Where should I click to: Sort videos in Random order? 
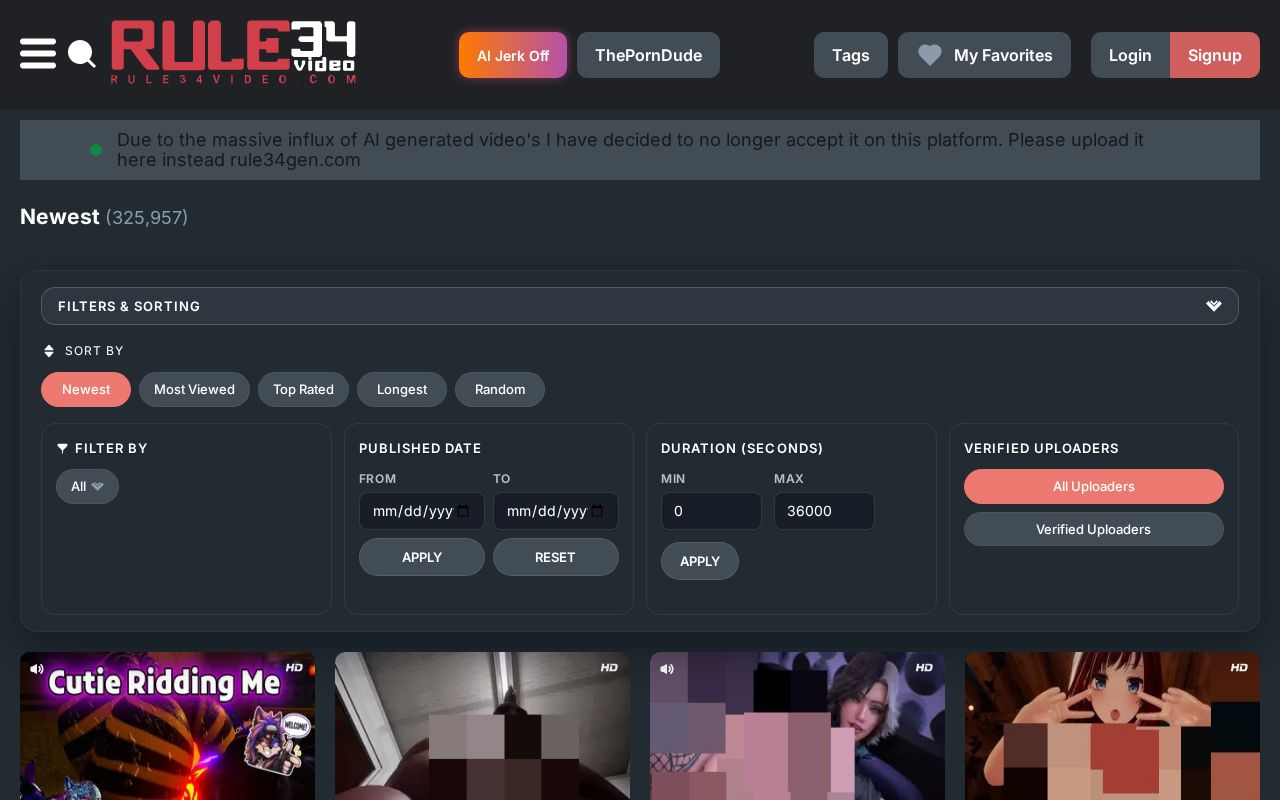500,390
